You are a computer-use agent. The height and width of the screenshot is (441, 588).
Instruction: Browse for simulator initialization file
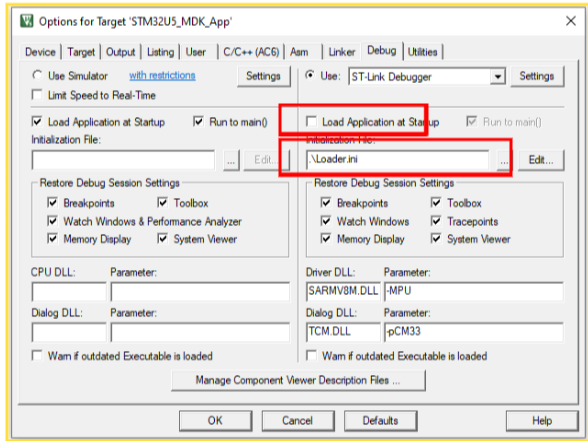231,161
